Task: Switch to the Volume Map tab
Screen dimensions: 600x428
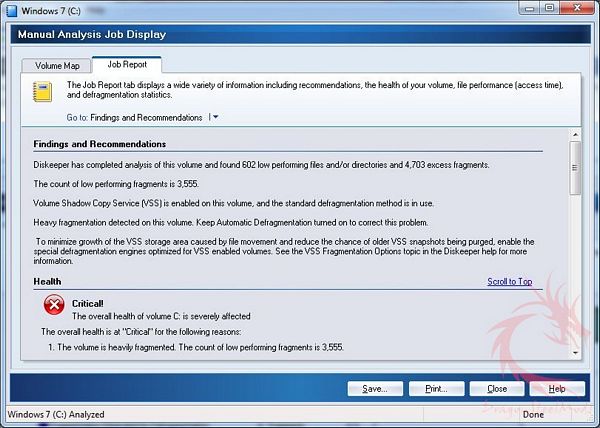Action: point(57,66)
